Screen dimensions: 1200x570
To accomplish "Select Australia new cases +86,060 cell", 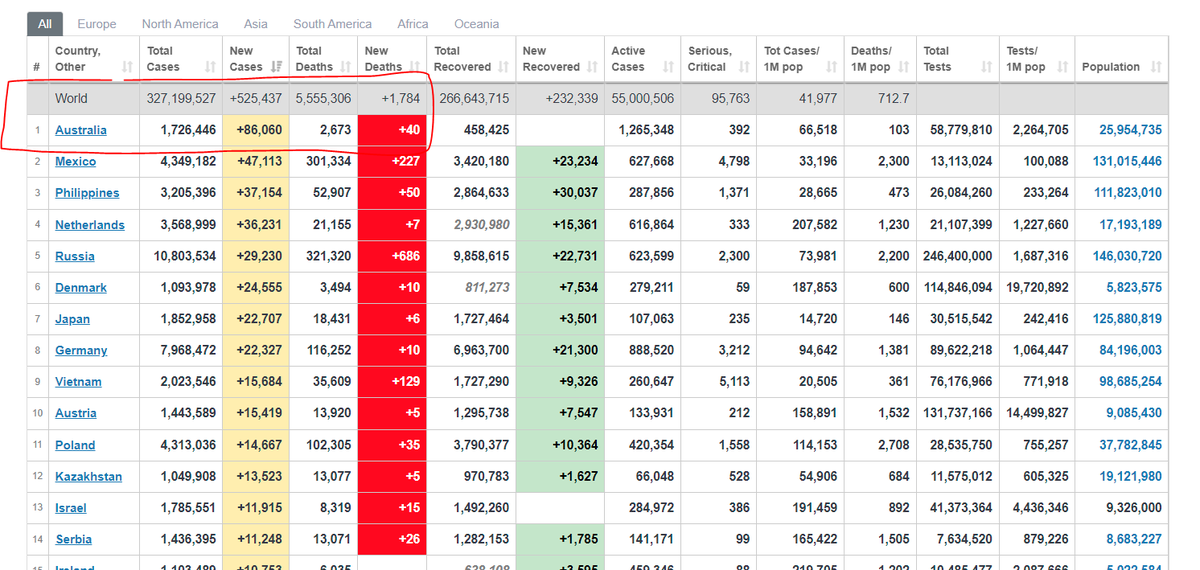I will (257, 130).
